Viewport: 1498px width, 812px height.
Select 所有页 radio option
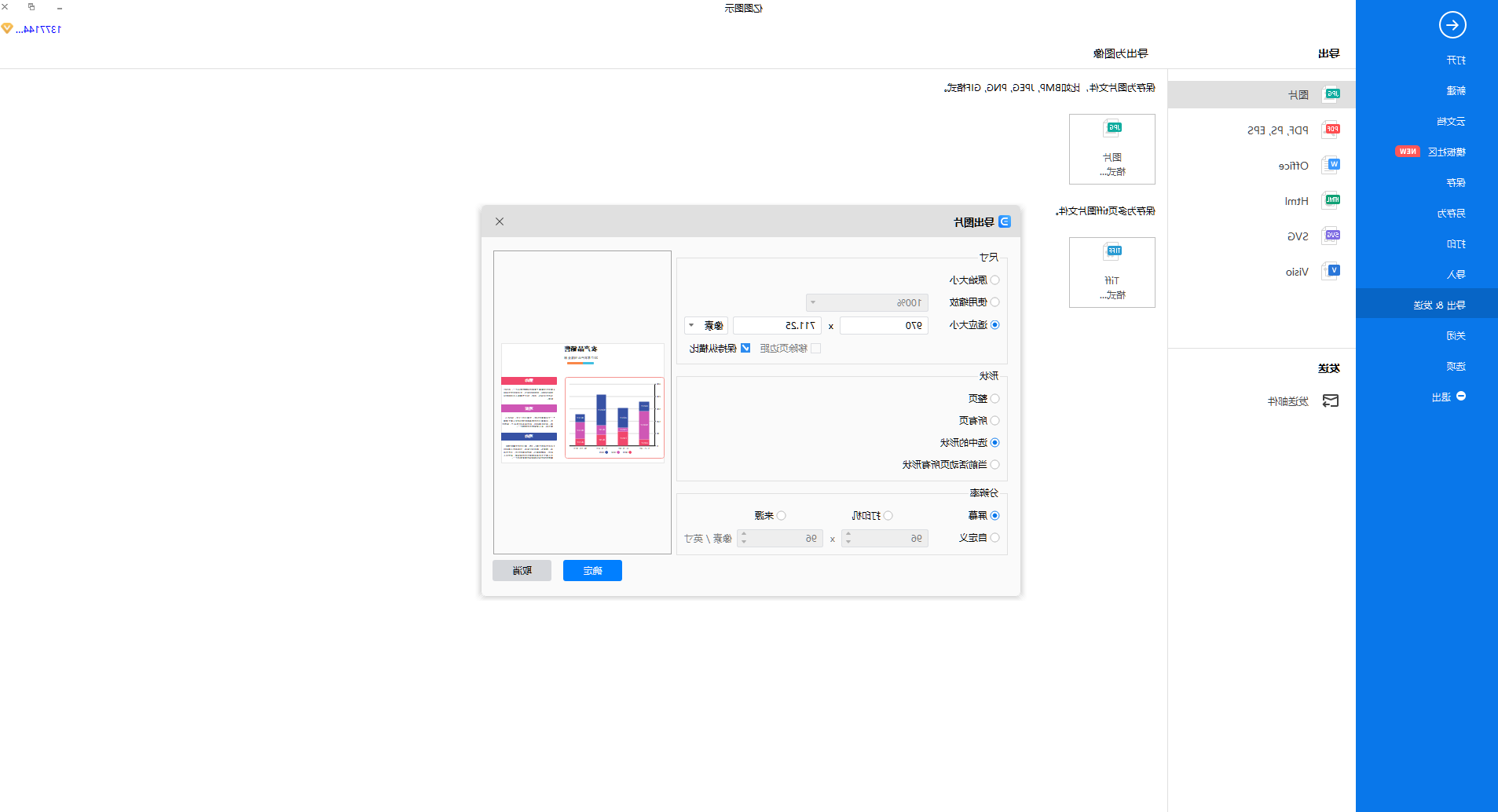tap(994, 421)
